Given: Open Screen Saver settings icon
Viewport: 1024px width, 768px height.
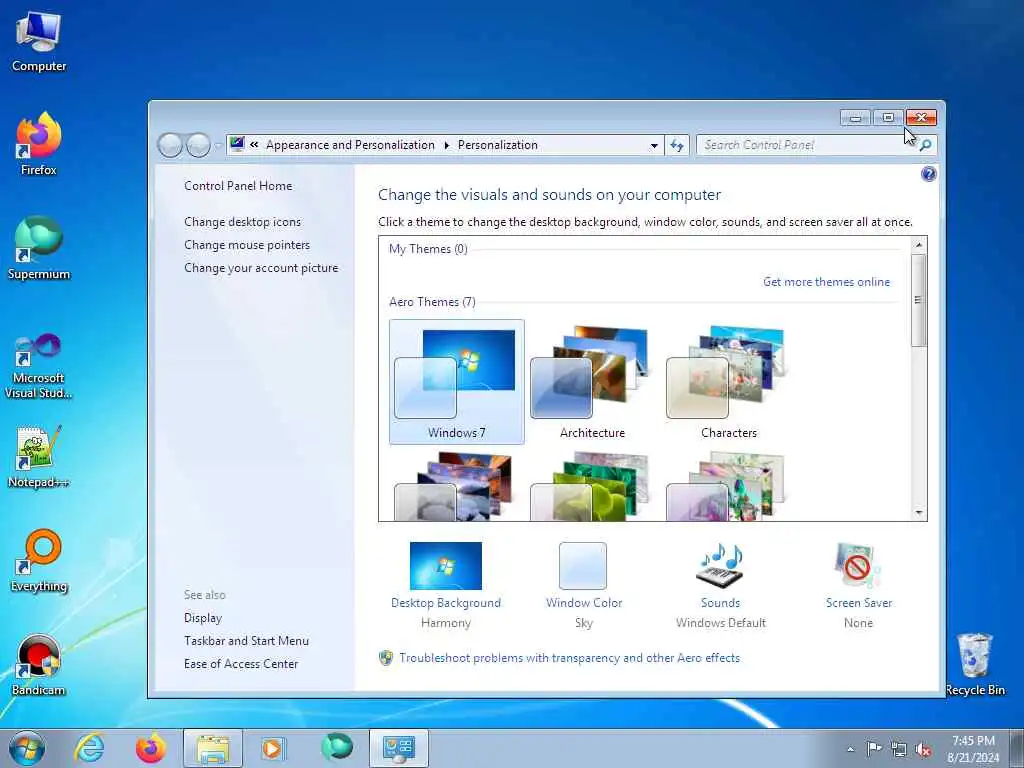Looking at the screenshot, I should [x=857, y=566].
